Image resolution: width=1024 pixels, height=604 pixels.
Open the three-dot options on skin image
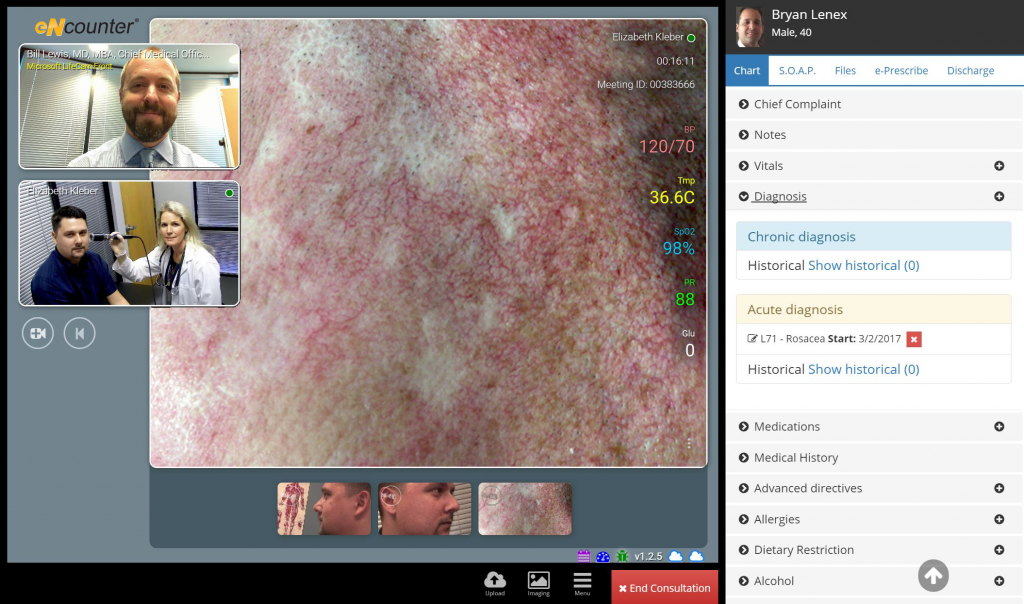[689, 443]
